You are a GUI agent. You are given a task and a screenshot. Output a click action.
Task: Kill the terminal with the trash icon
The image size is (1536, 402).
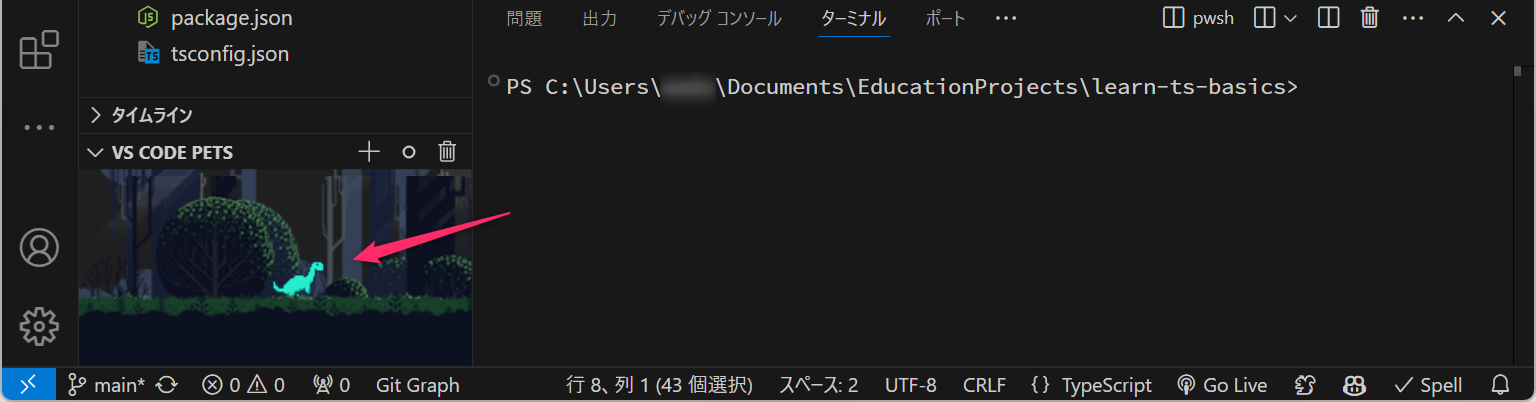pos(1370,18)
